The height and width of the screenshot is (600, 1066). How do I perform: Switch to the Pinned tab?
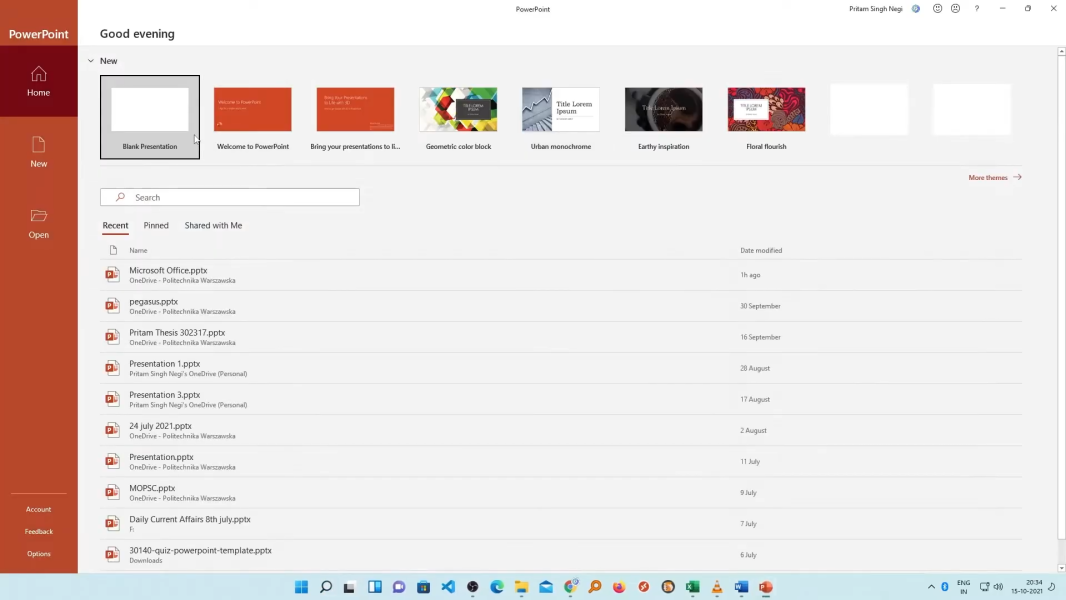[x=156, y=226]
